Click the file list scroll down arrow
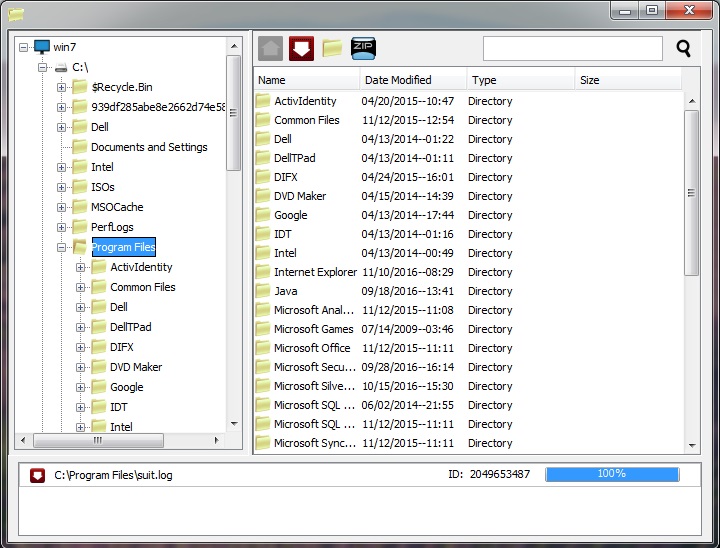 pyautogui.click(x=692, y=445)
